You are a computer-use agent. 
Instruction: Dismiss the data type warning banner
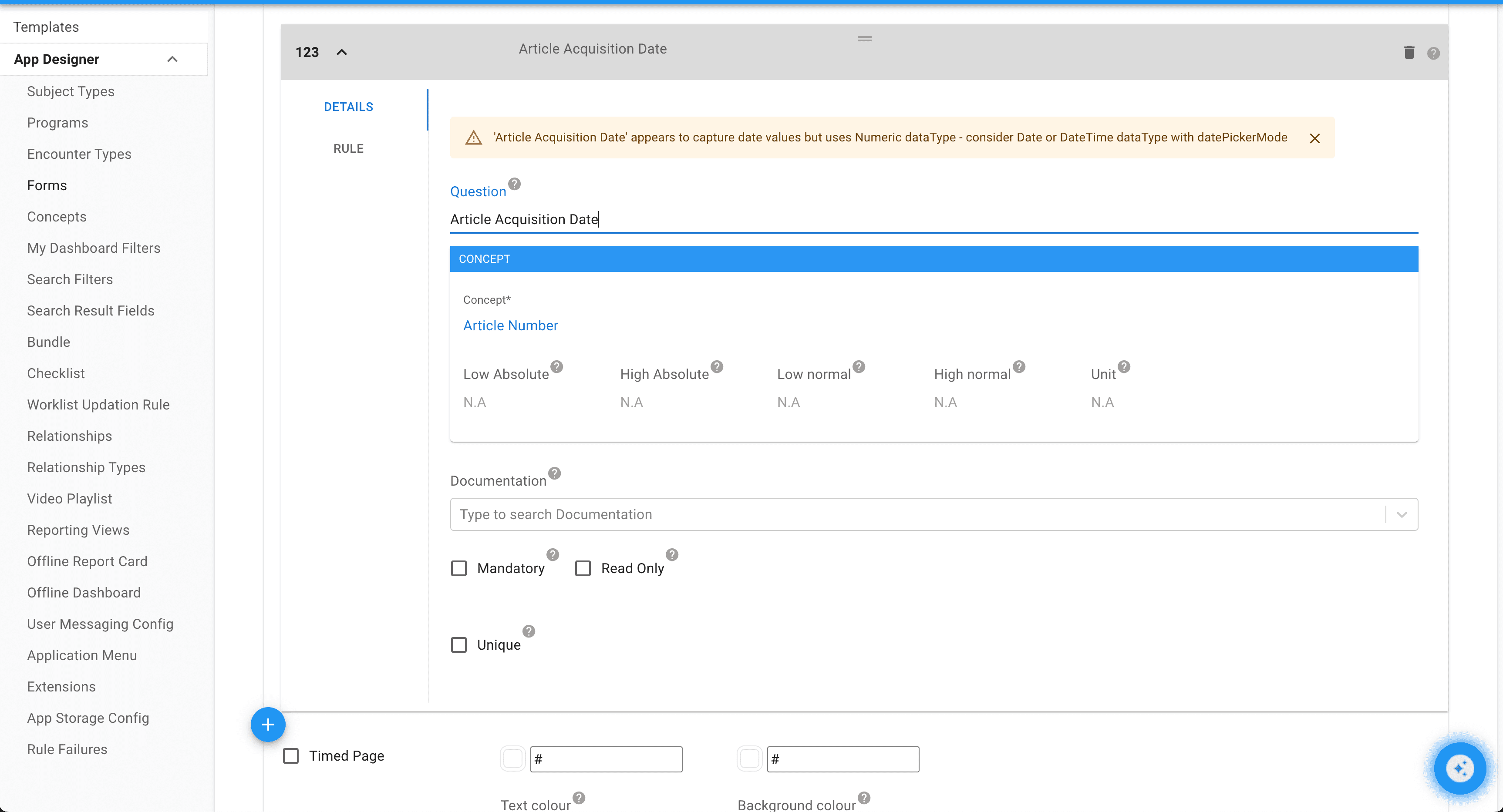(x=1314, y=138)
